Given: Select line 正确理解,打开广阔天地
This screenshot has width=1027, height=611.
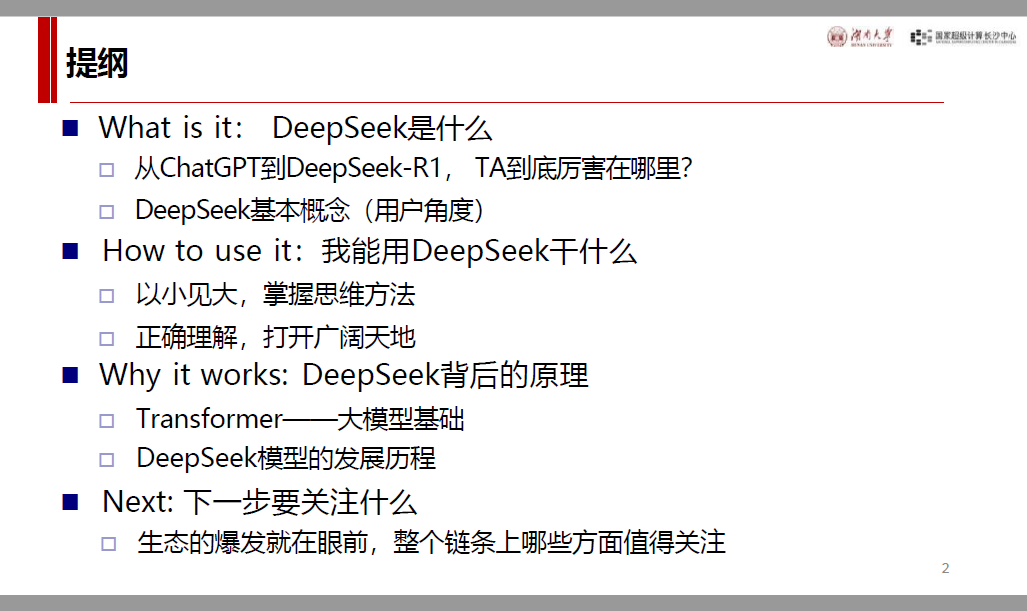Looking at the screenshot, I should click(275, 337).
